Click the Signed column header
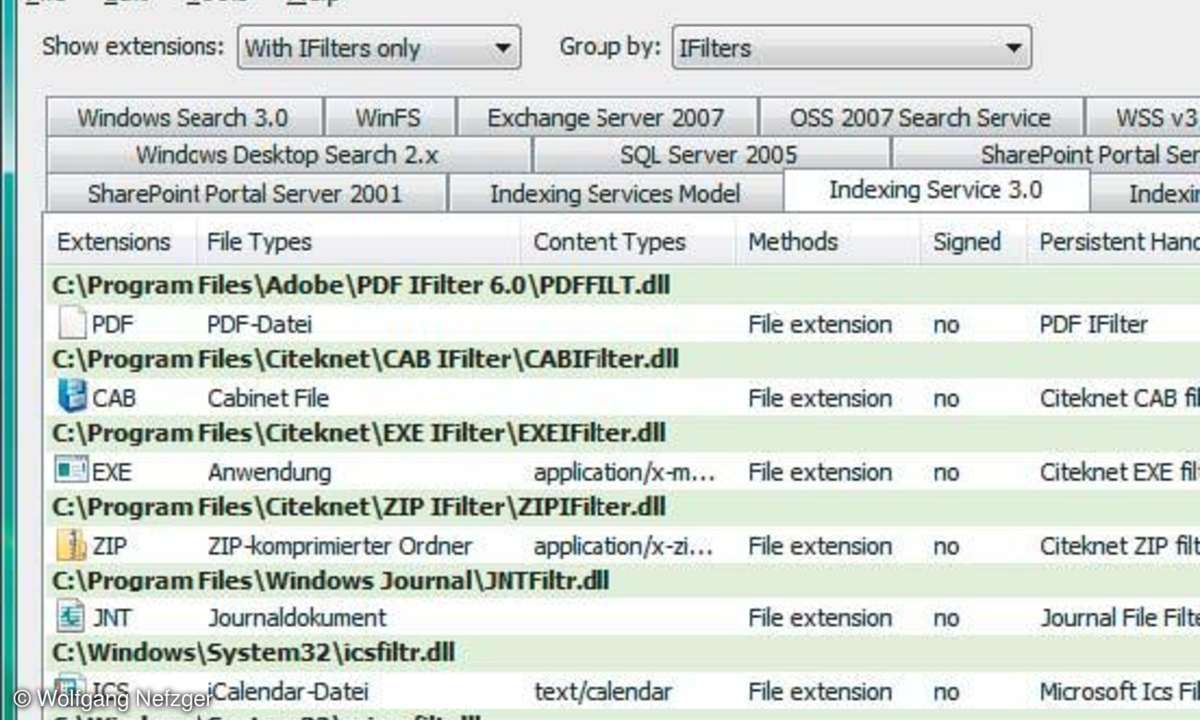This screenshot has width=1200, height=720. 966,242
